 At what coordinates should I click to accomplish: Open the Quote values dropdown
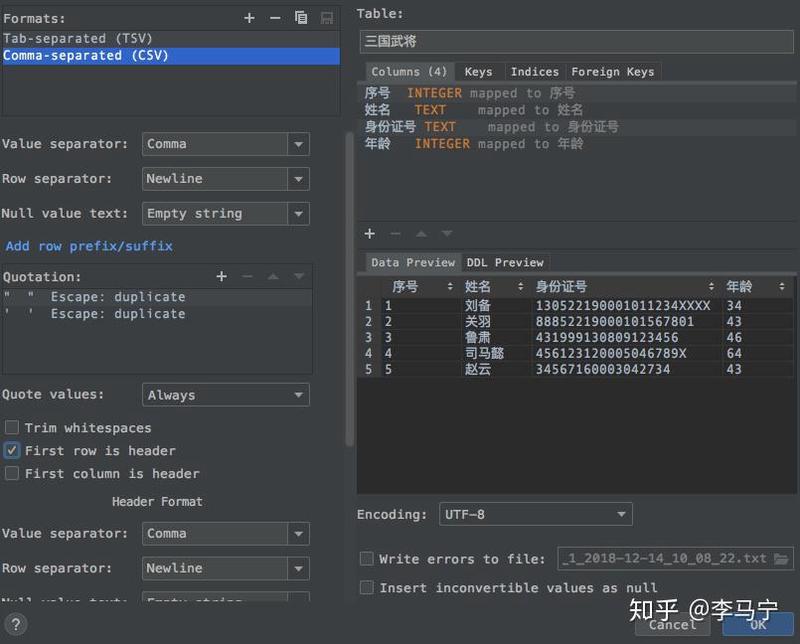[x=225, y=395]
